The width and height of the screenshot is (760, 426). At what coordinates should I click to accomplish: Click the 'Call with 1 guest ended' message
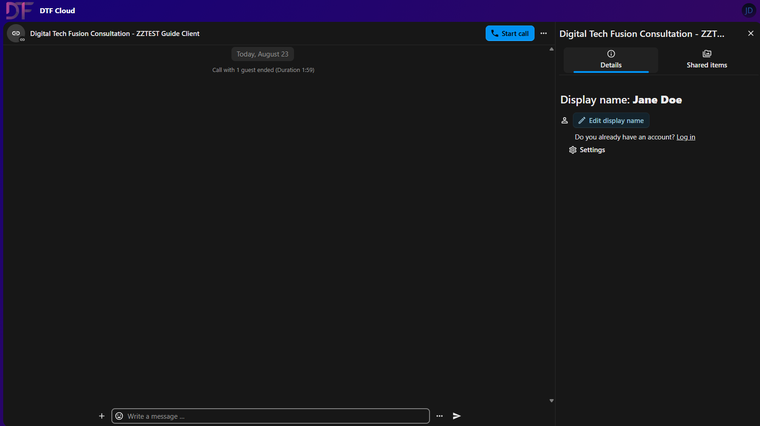263,70
